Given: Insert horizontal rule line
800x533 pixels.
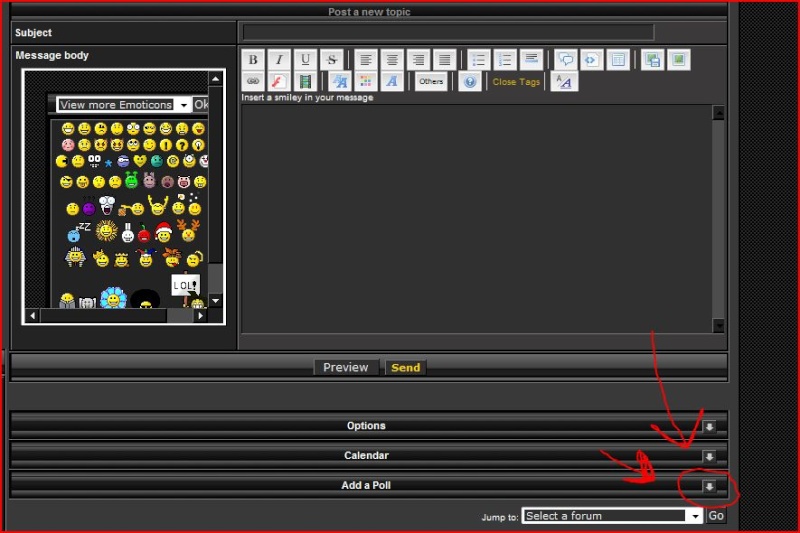Looking at the screenshot, I should click(531, 60).
